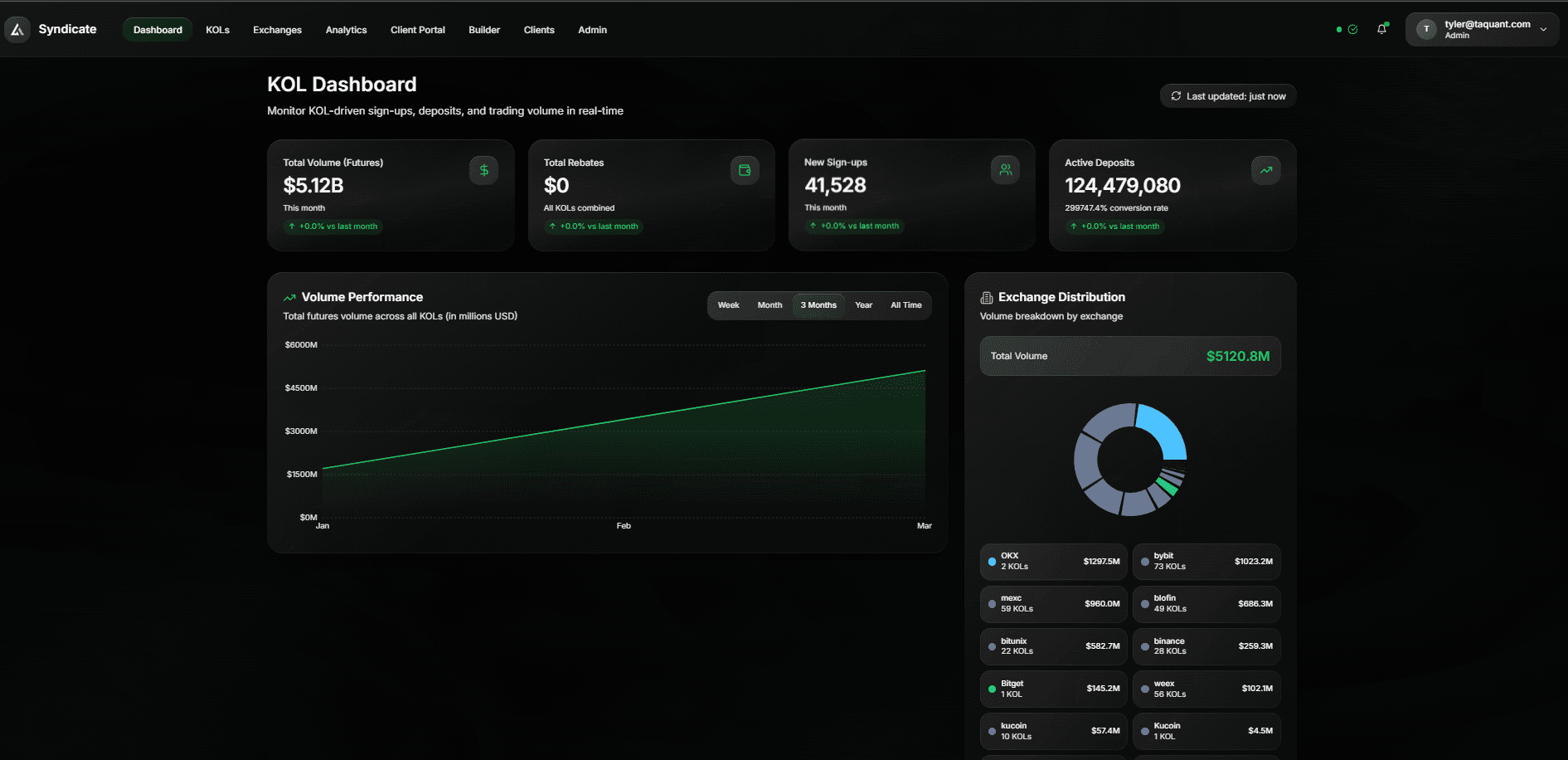Click the Syndicate triangle logo icon

click(17, 29)
